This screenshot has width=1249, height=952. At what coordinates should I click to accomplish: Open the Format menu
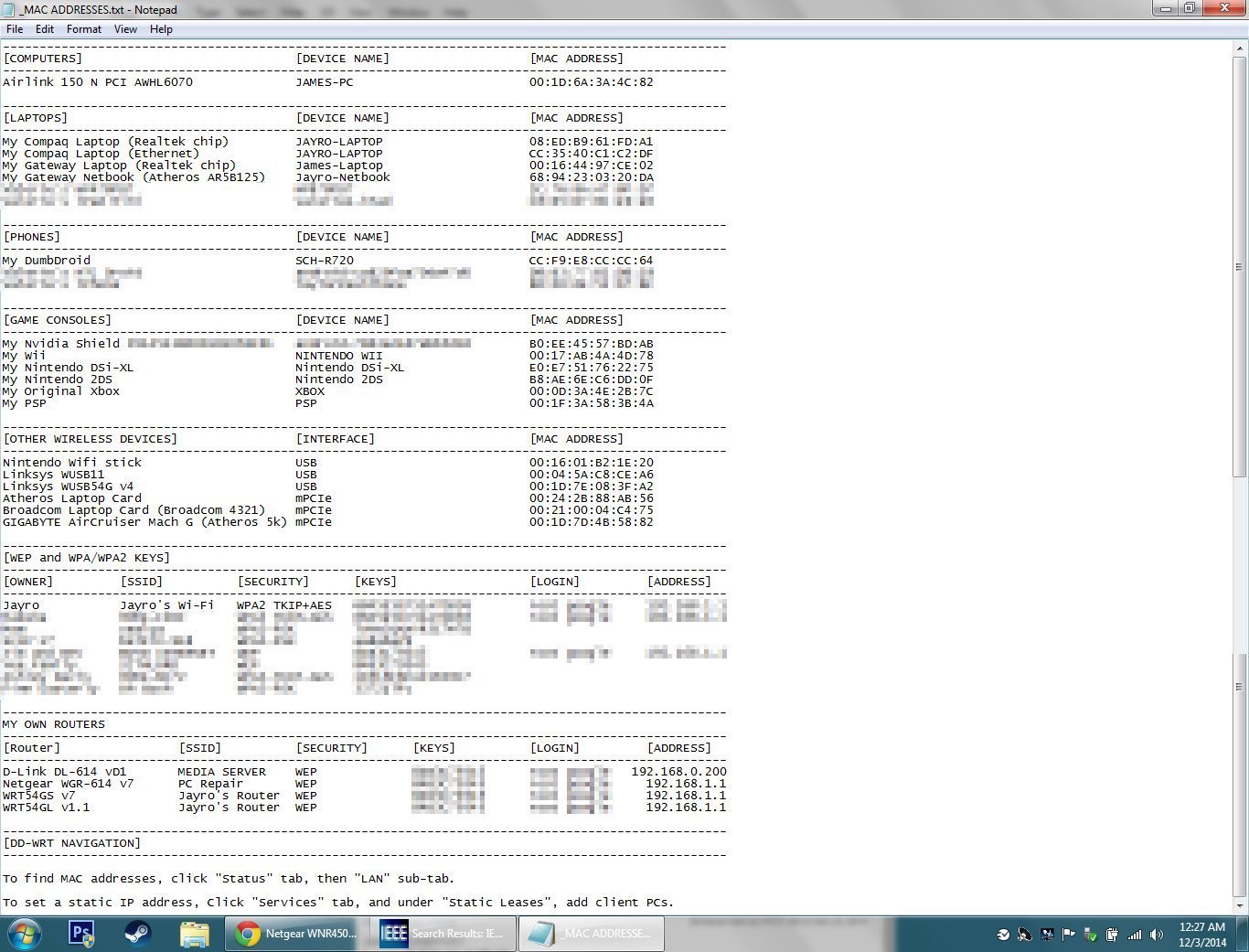(84, 29)
